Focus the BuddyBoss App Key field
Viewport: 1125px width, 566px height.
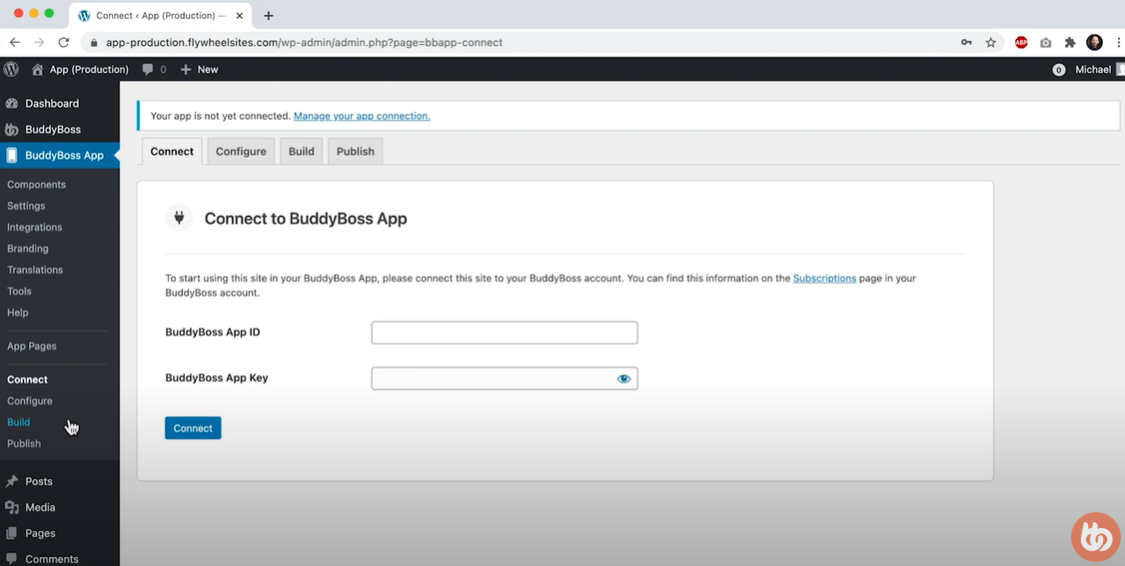(504, 379)
